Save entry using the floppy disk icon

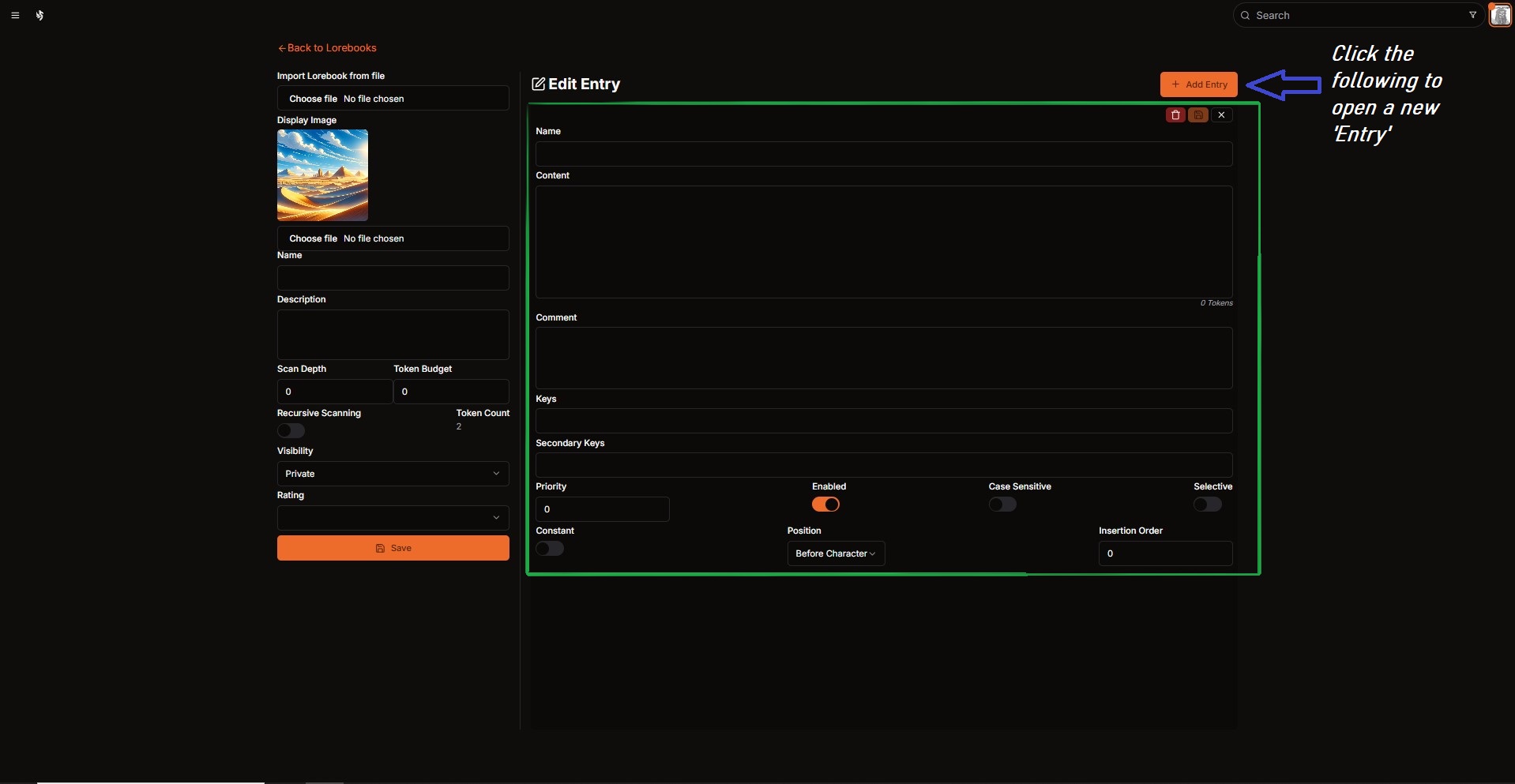pyautogui.click(x=1198, y=115)
